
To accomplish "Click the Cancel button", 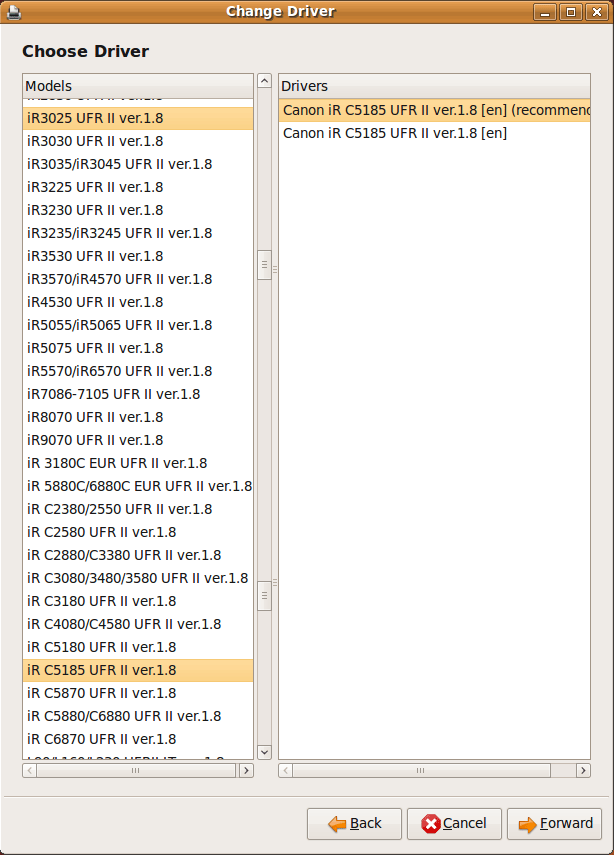I will (x=454, y=823).
